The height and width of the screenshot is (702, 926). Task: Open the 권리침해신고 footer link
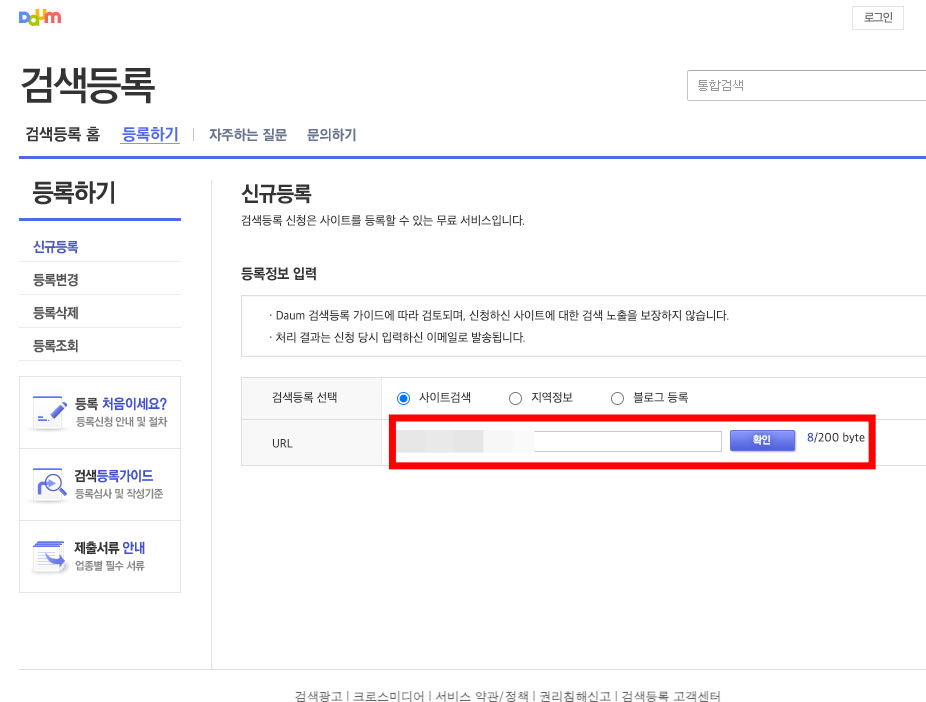[x=575, y=696]
